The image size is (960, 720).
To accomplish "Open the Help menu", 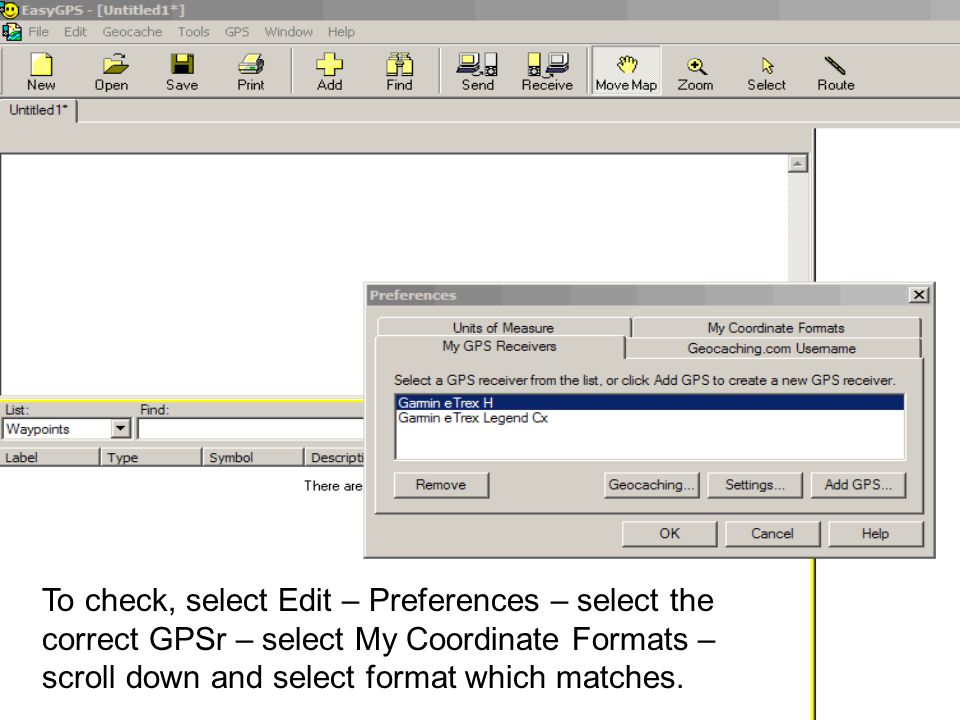I will (x=341, y=32).
